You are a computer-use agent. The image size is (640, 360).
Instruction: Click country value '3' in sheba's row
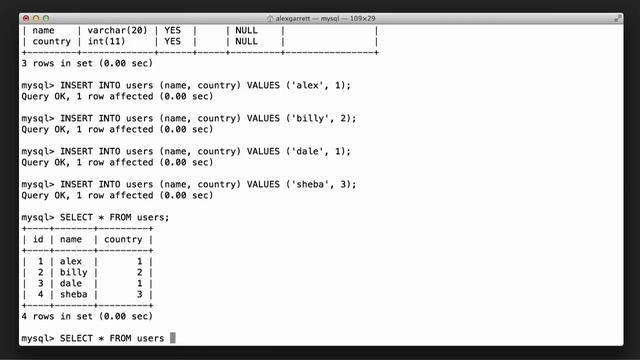tap(140, 294)
